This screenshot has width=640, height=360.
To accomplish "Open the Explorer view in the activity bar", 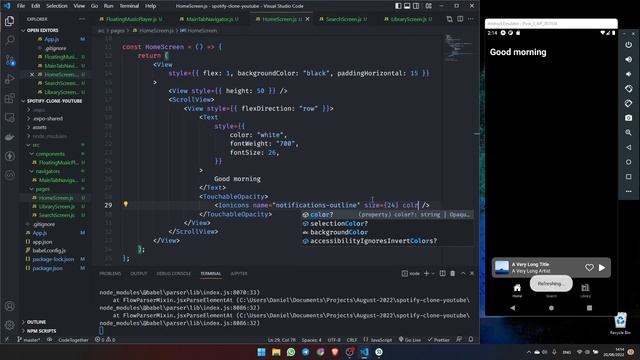I will click(9, 20).
